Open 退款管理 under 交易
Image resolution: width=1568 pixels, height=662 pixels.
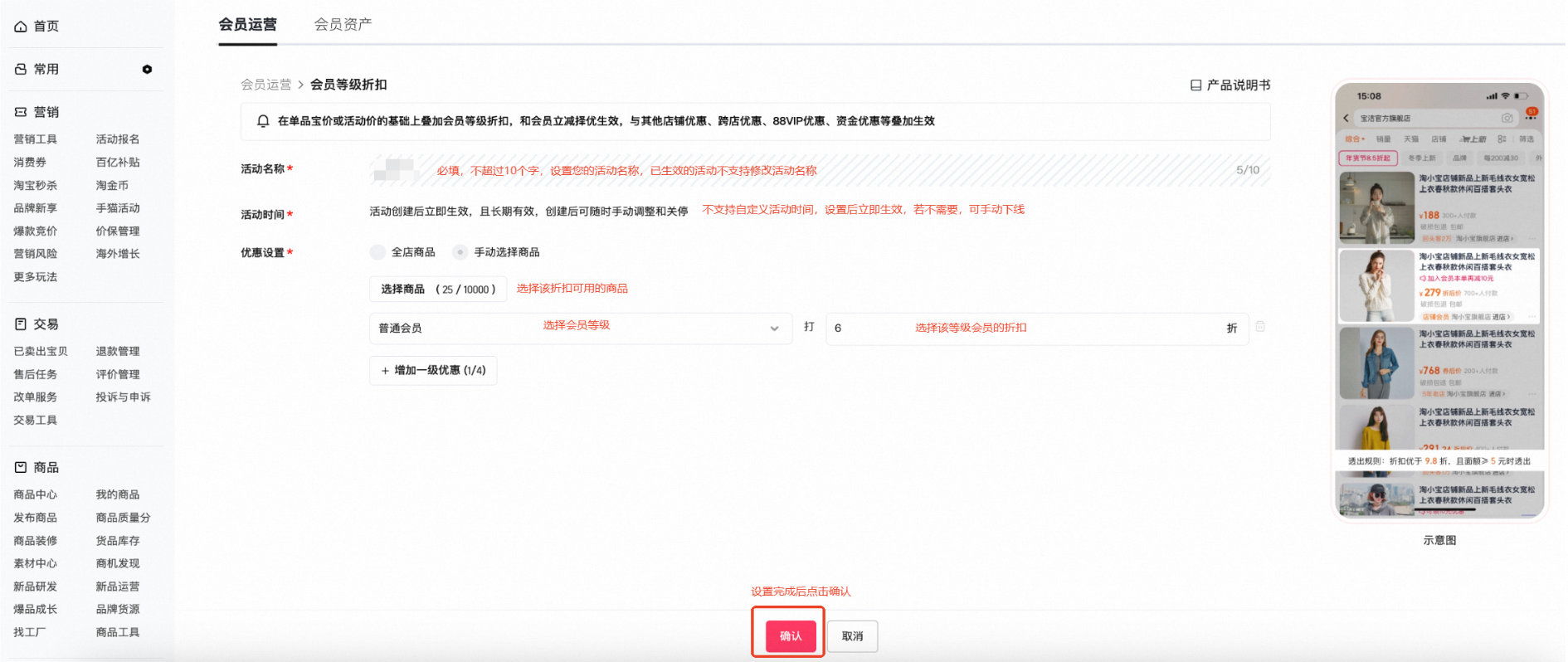coord(118,352)
